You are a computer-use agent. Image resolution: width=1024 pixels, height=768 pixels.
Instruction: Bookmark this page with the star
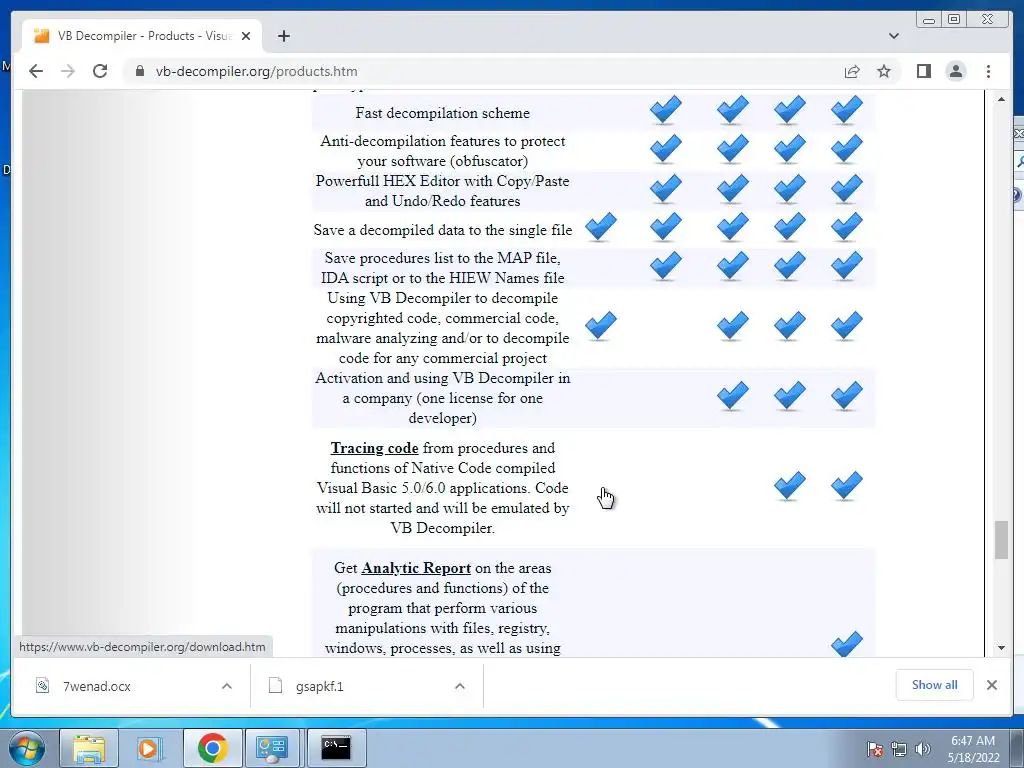click(x=884, y=71)
